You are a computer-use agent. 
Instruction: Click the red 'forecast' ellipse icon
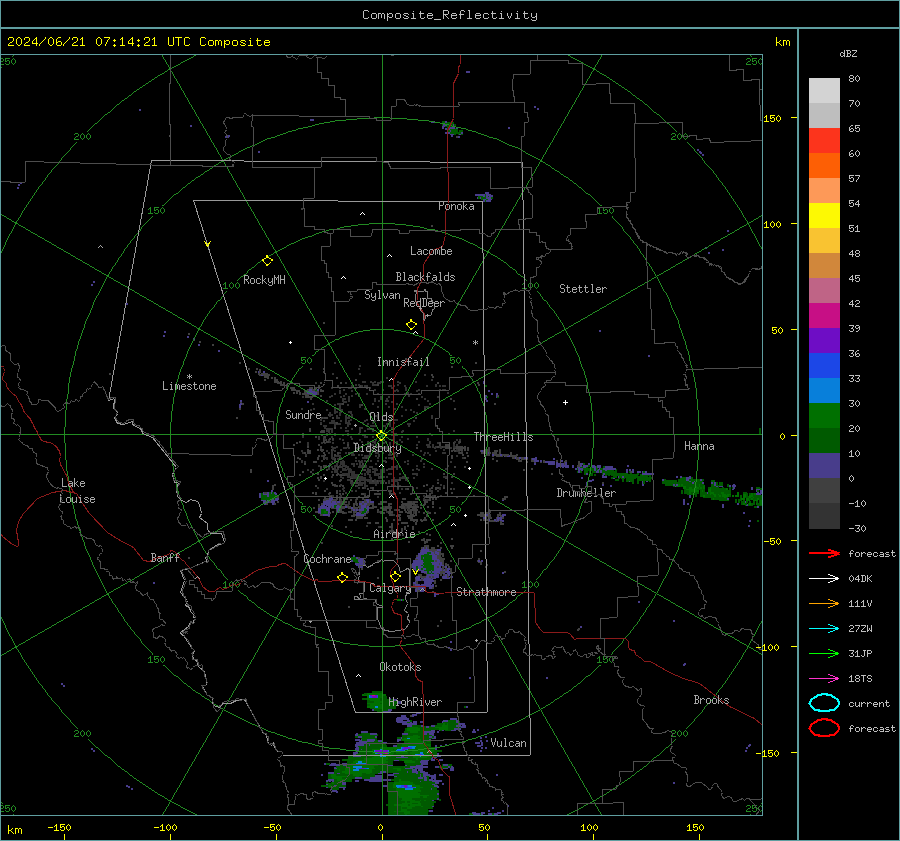click(824, 728)
